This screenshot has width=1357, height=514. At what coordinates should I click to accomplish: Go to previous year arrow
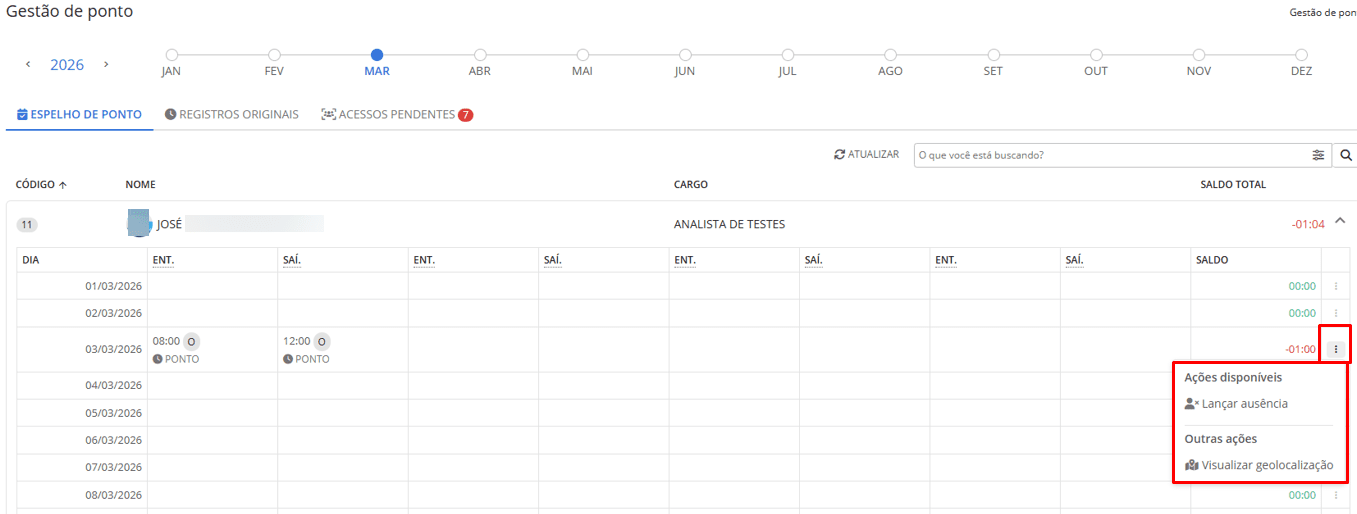[28, 64]
